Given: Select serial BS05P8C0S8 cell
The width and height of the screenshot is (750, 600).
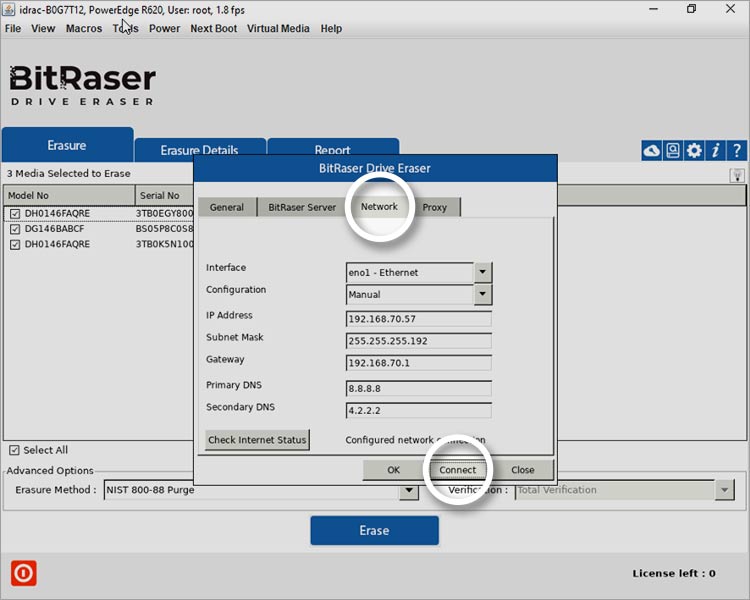Looking at the screenshot, I should [165, 229].
